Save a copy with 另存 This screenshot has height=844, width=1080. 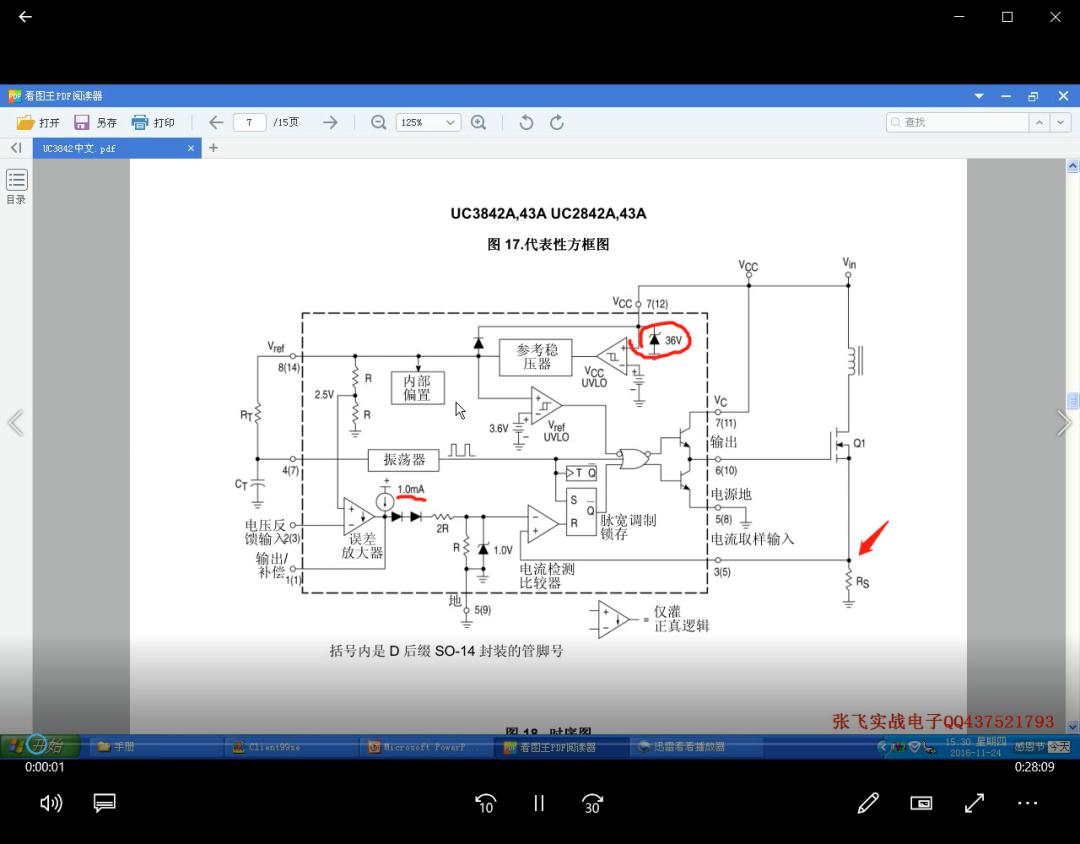(x=95, y=123)
